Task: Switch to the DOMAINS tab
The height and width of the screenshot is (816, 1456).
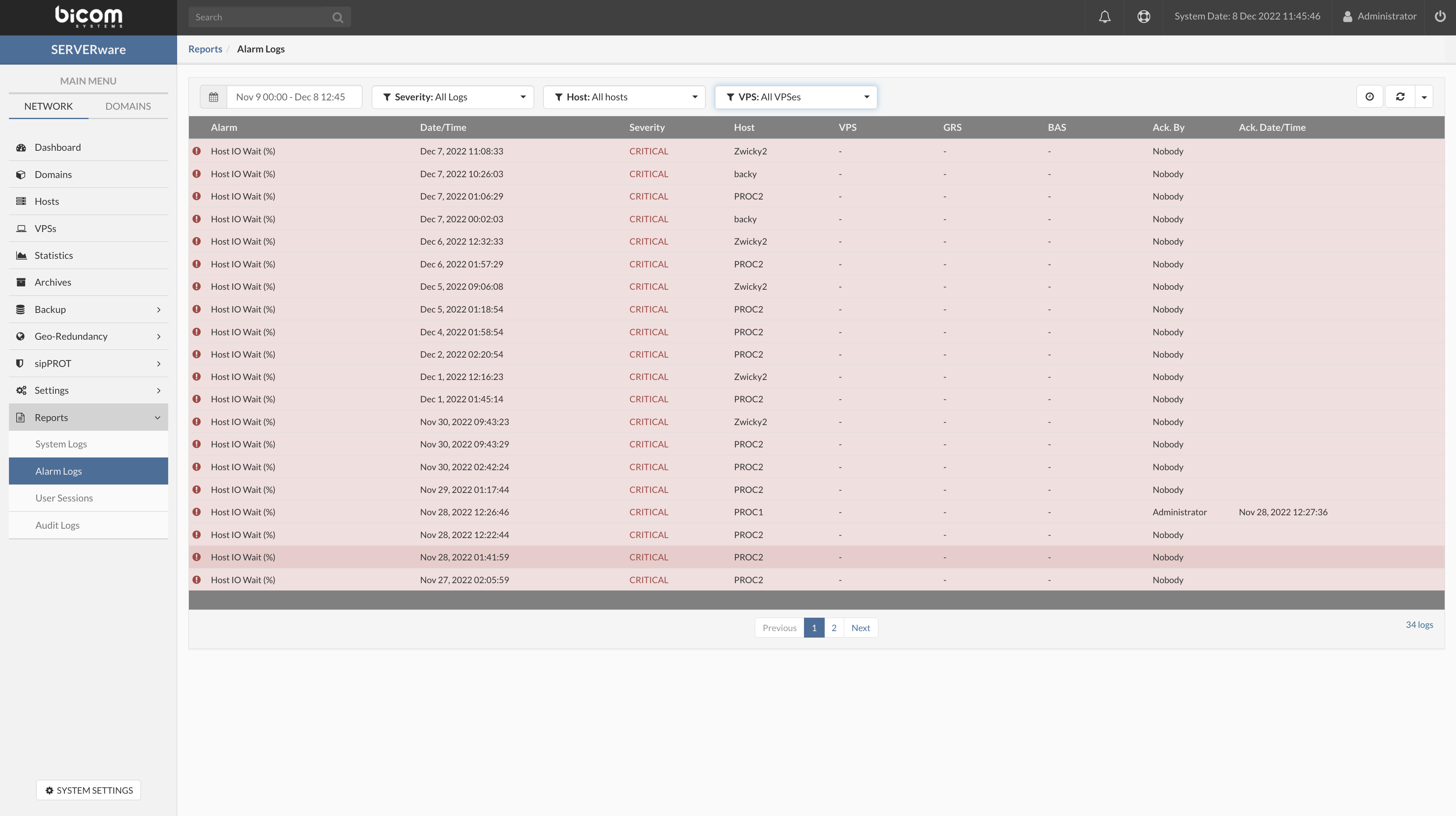Action: (128, 106)
